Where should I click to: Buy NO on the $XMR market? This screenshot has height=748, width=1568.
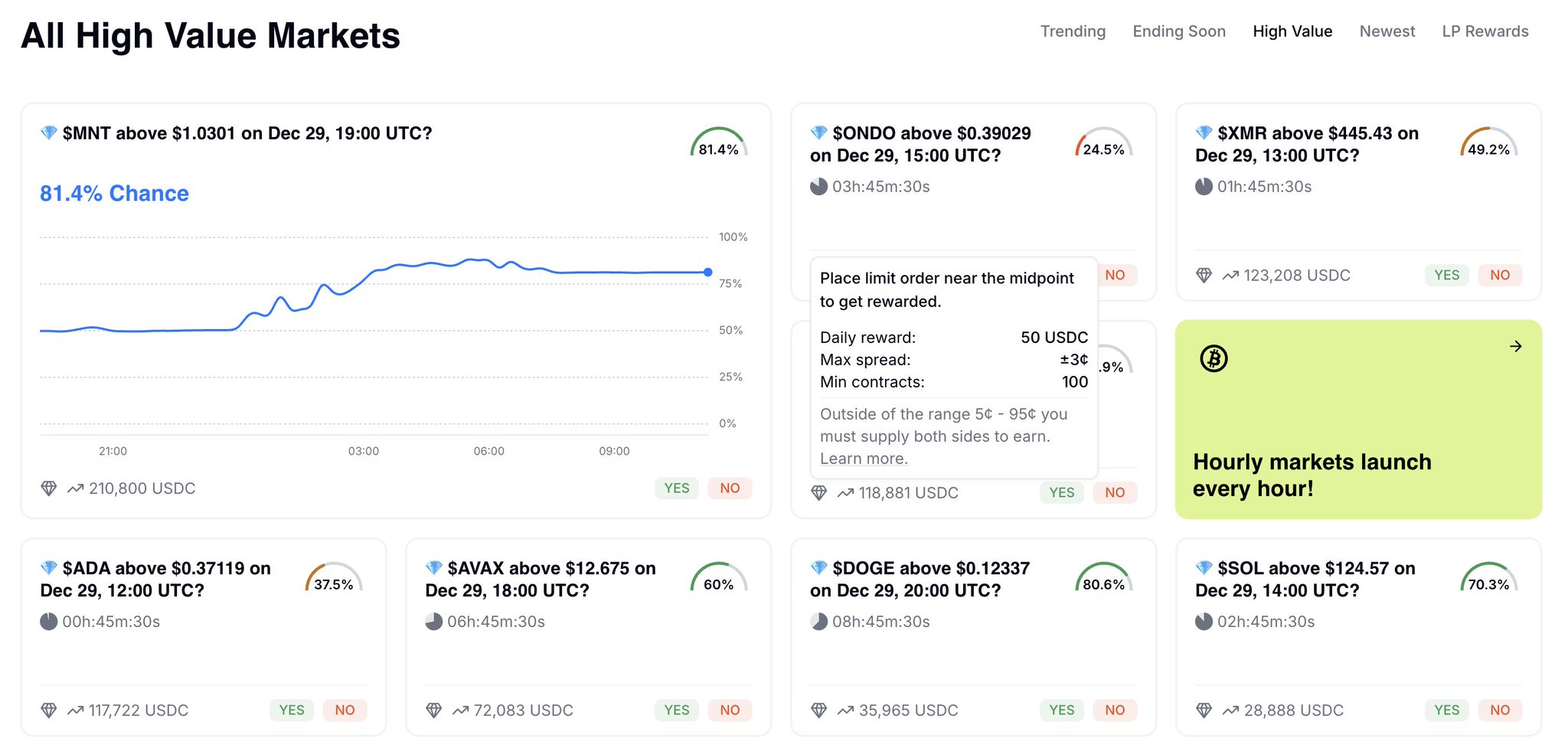click(x=1499, y=276)
